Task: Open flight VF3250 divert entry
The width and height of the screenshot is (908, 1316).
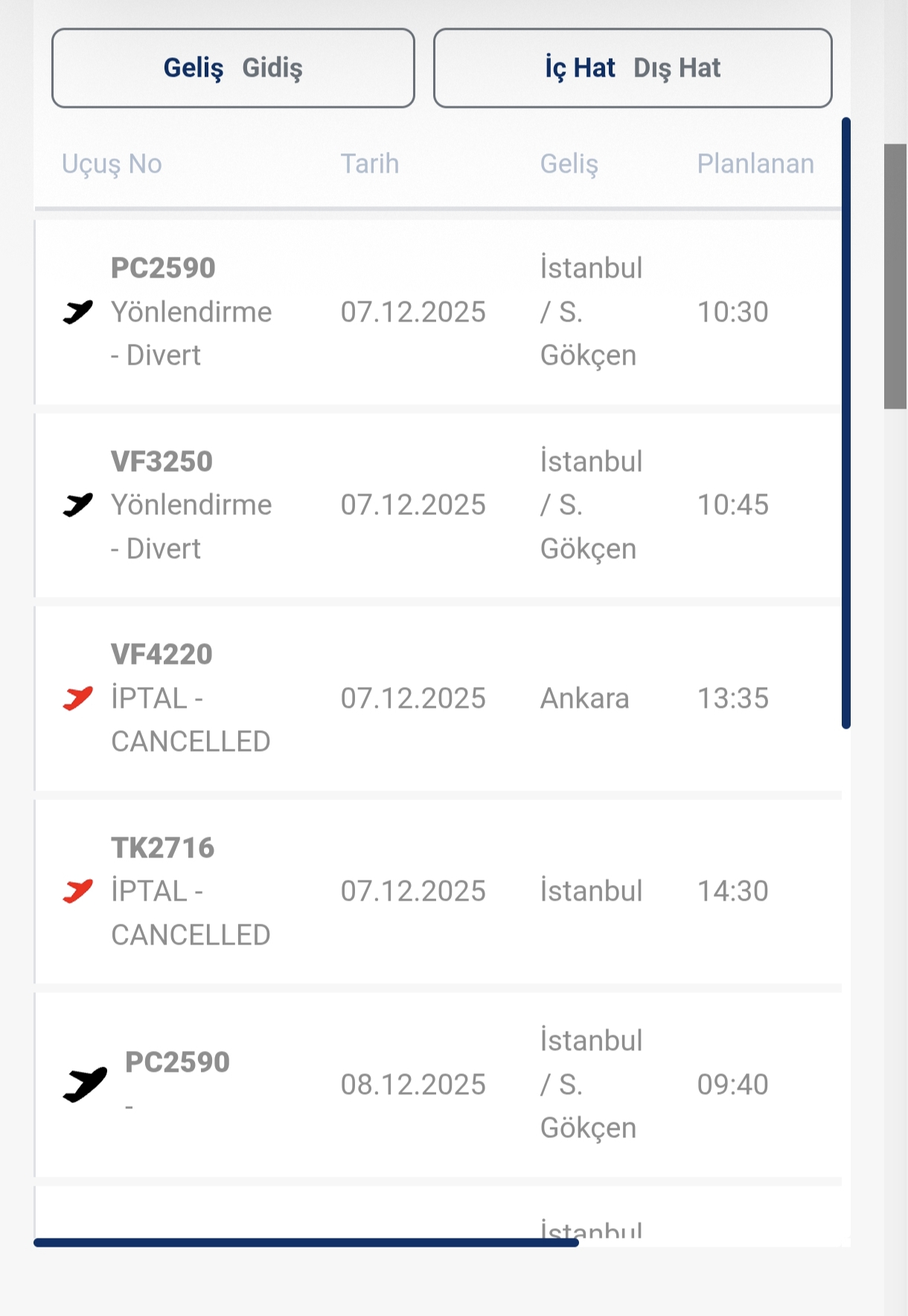Action: coord(162,461)
